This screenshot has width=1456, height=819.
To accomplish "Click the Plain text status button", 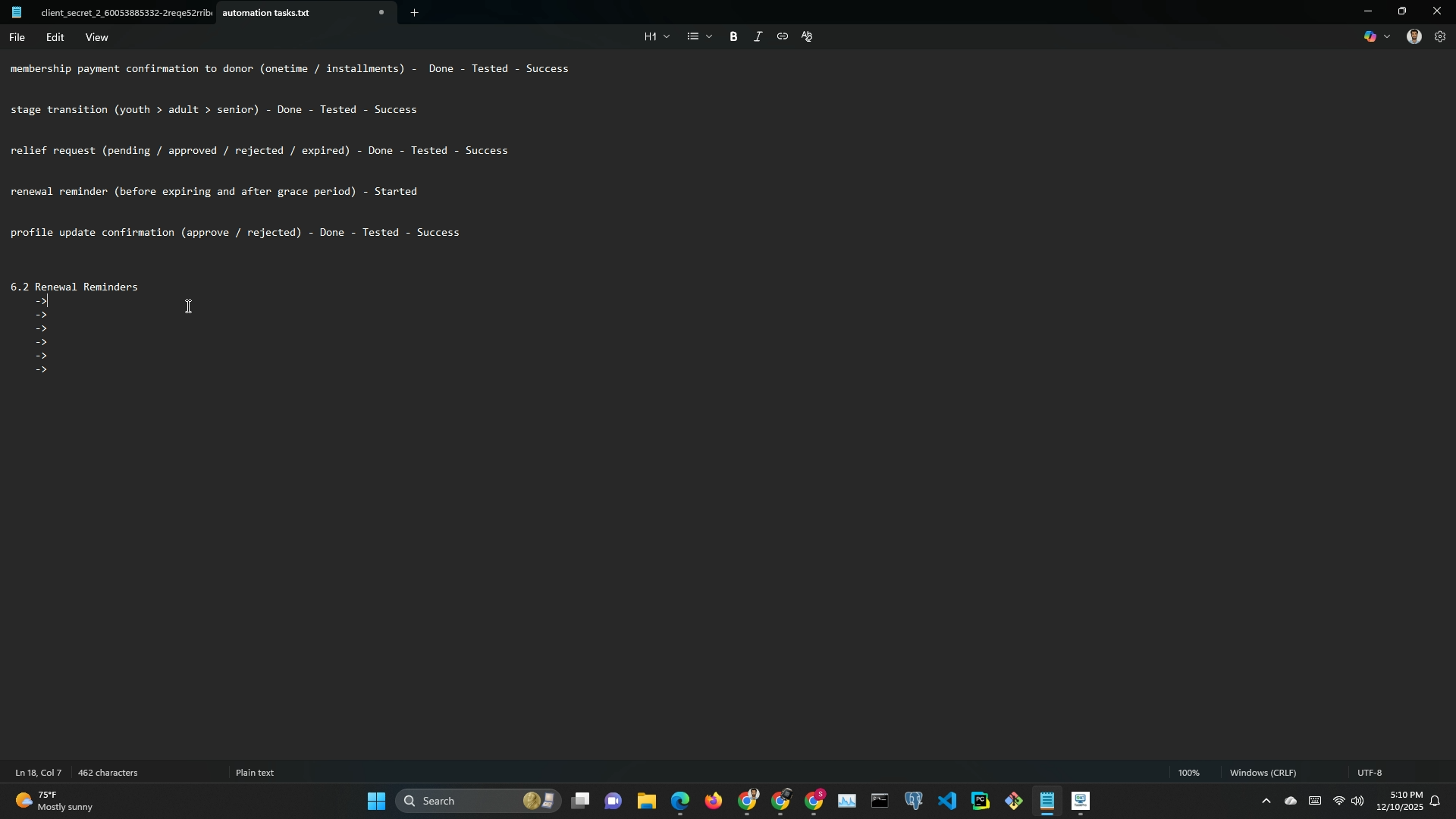I will [255, 773].
